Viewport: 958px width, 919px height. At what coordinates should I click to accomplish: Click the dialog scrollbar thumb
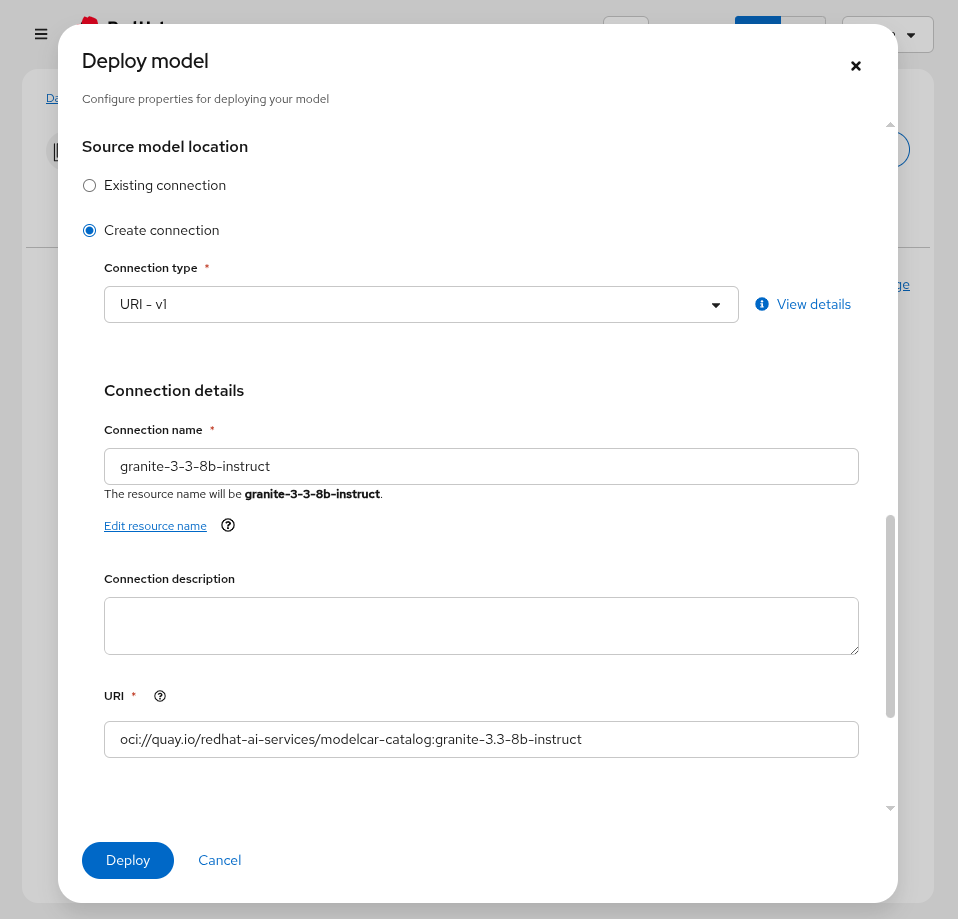point(890,617)
